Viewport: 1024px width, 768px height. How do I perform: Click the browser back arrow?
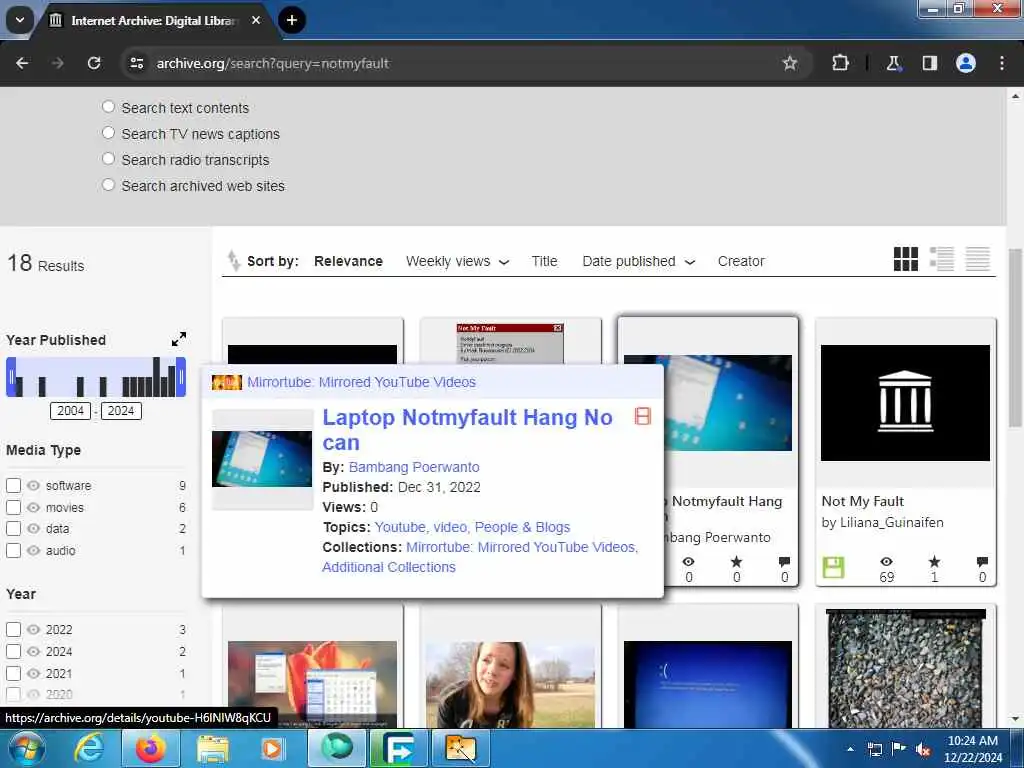coord(22,63)
